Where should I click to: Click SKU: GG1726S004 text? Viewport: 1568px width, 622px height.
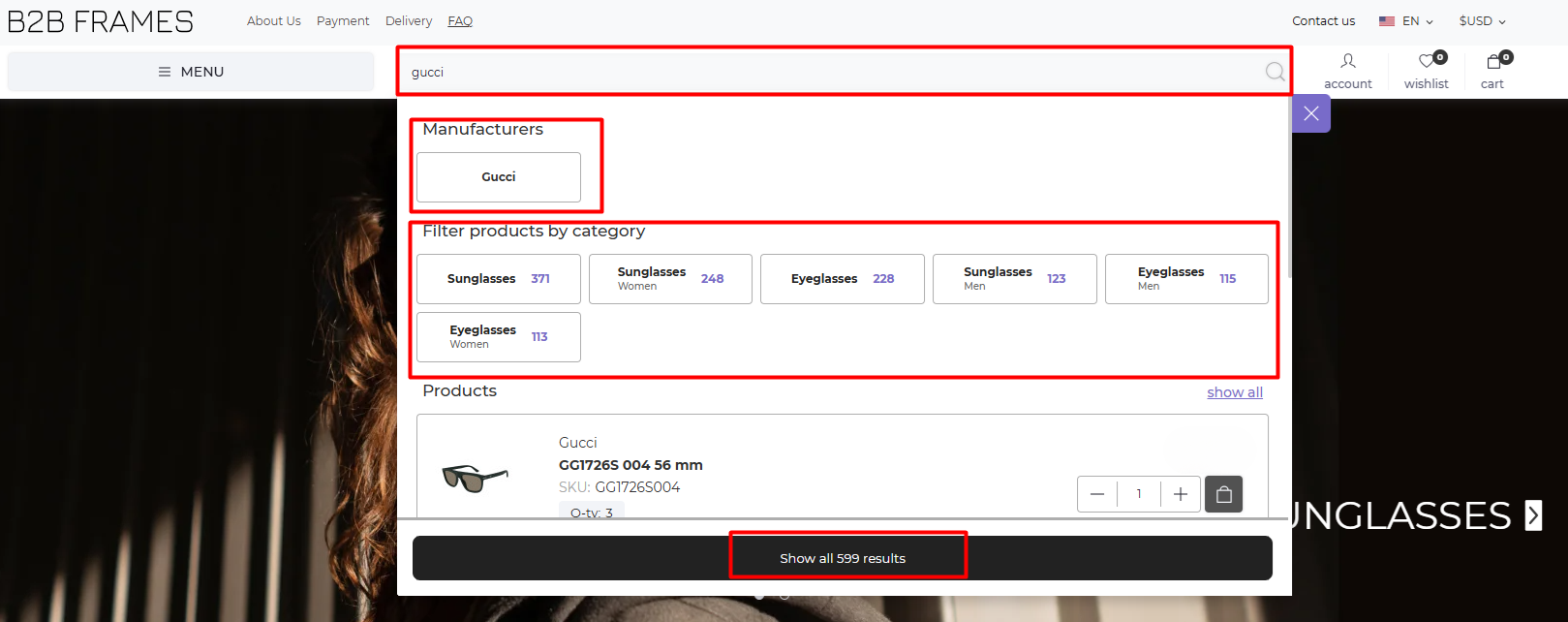619,487
